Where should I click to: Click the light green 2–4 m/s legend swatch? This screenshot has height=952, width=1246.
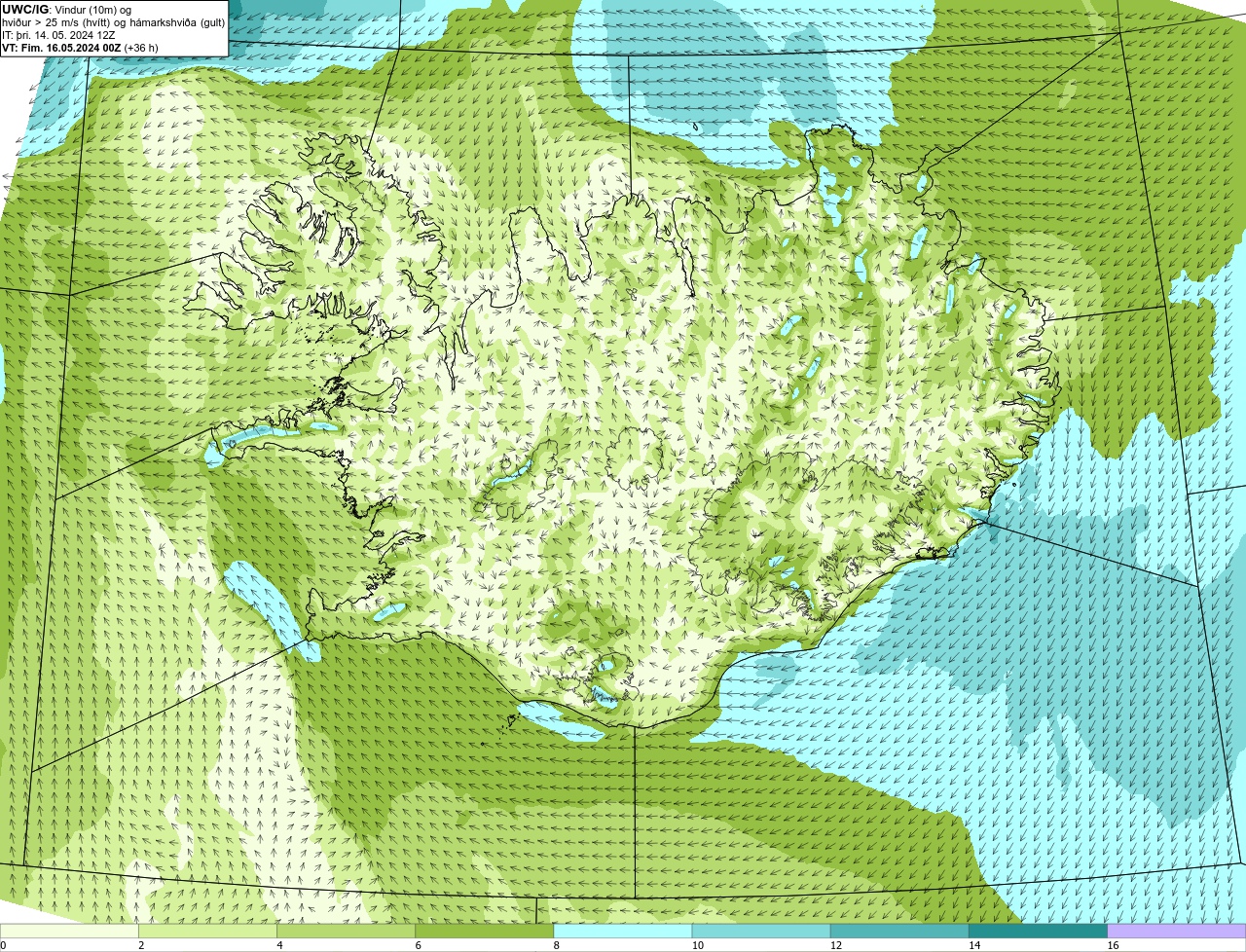[x=207, y=931]
